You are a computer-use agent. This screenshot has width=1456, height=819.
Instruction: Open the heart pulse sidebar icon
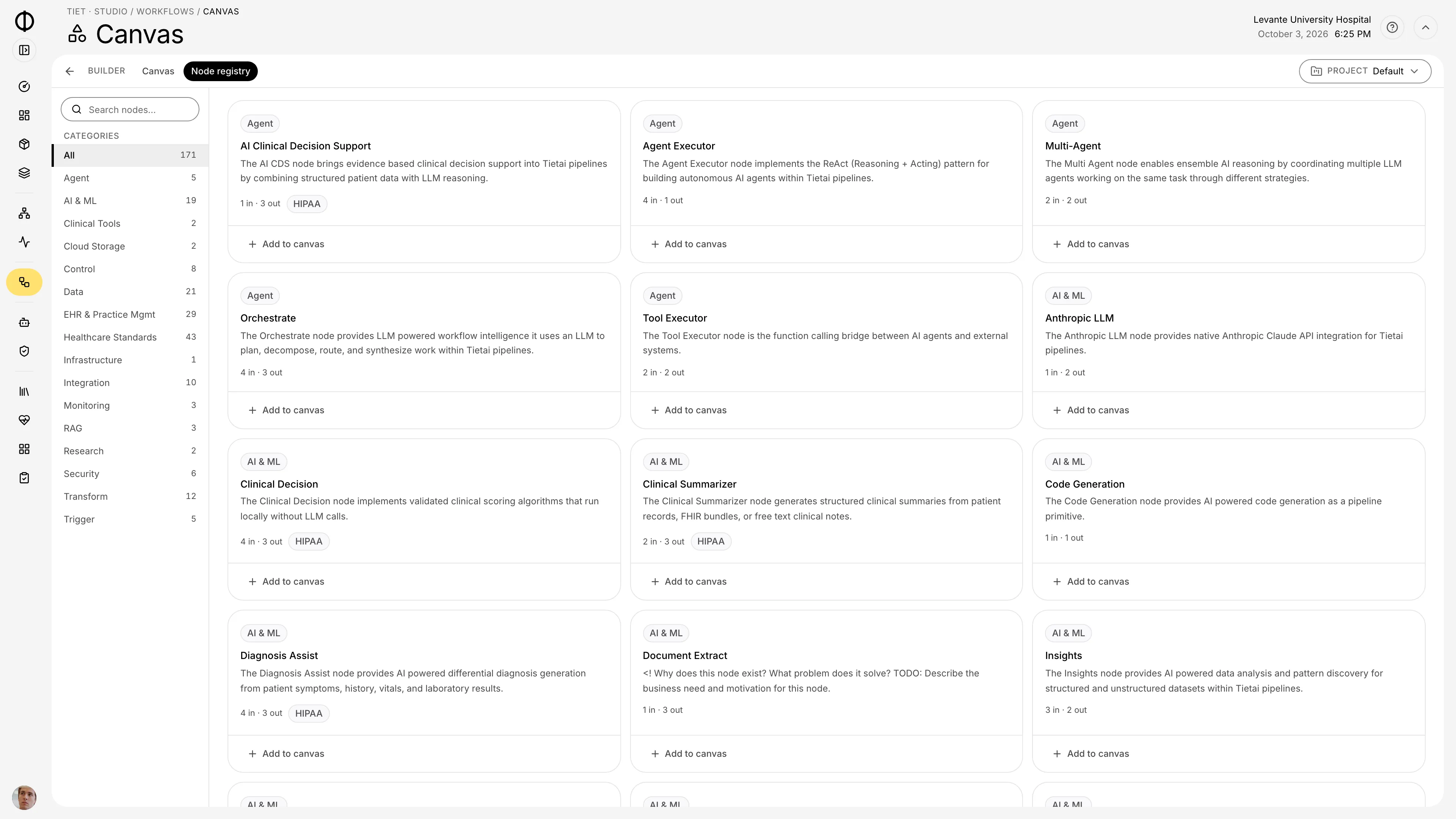tap(24, 420)
